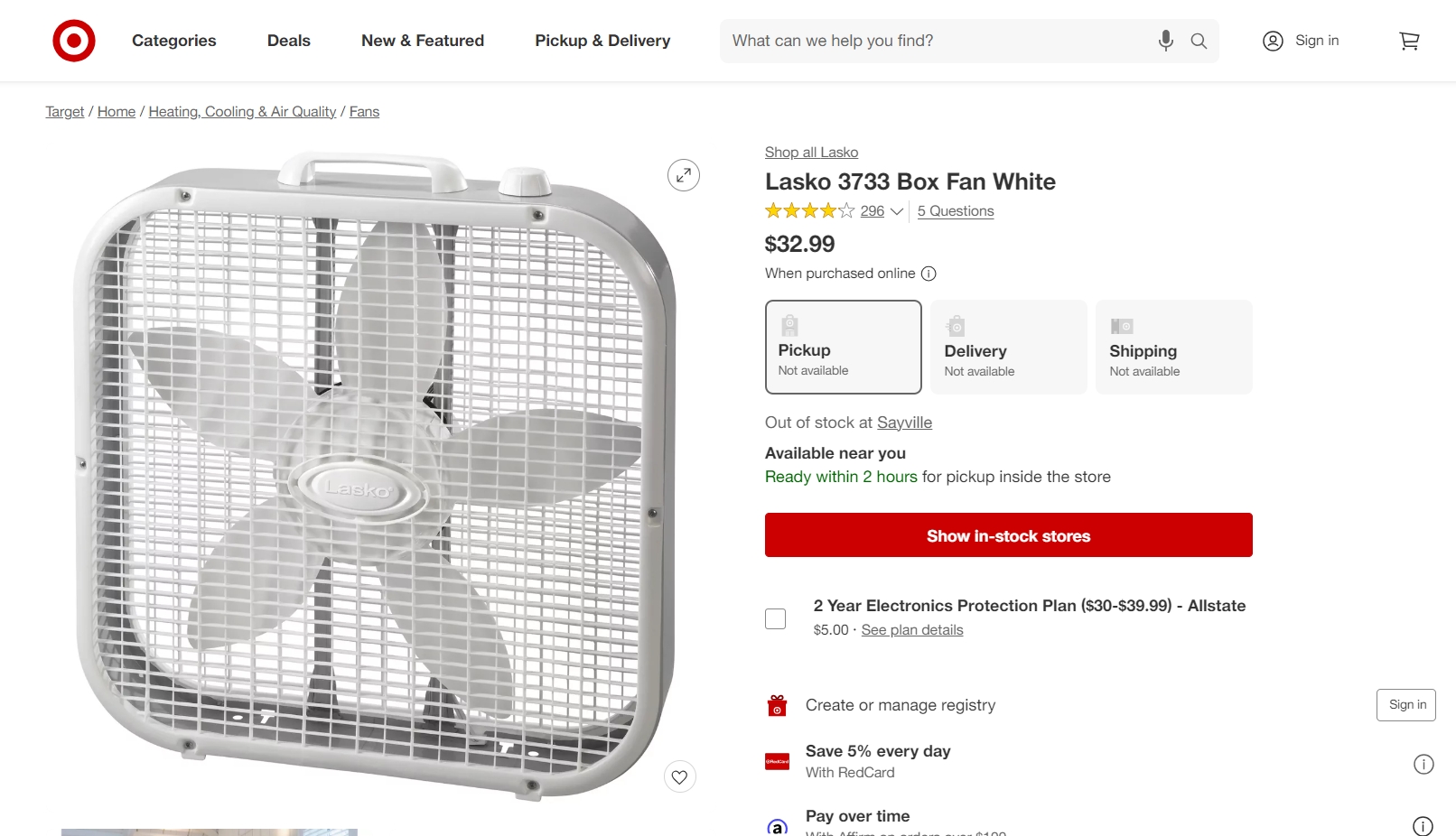
Task: Click the search input field
Action: [935, 41]
